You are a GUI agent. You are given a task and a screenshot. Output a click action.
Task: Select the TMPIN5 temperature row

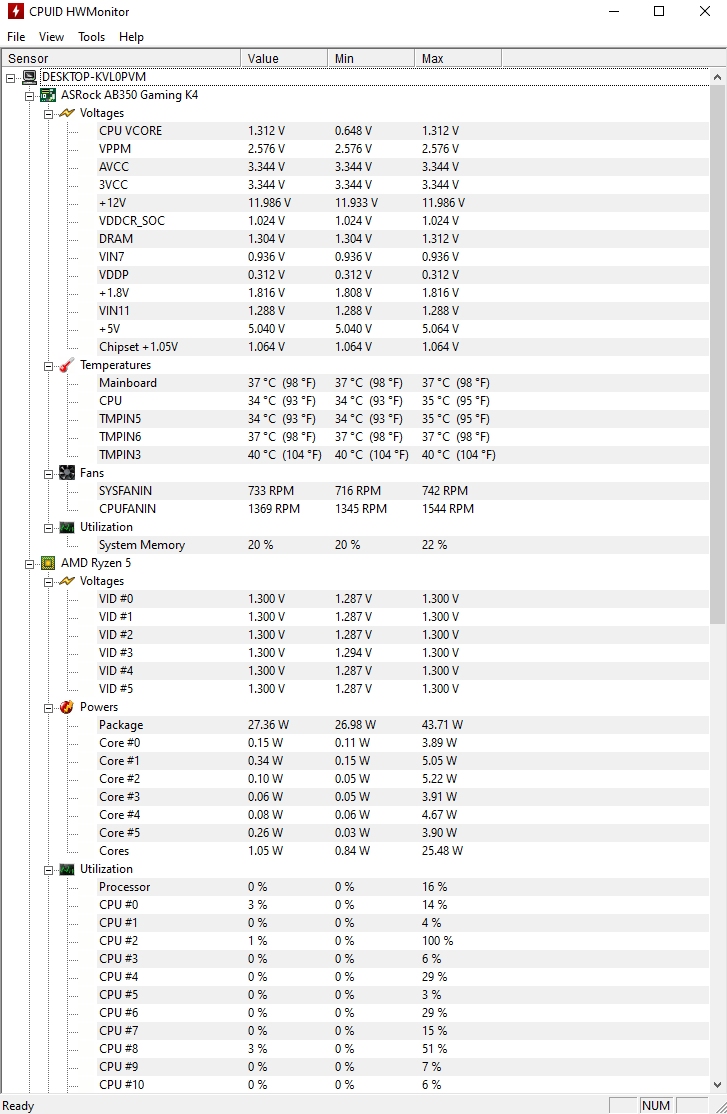404,418
